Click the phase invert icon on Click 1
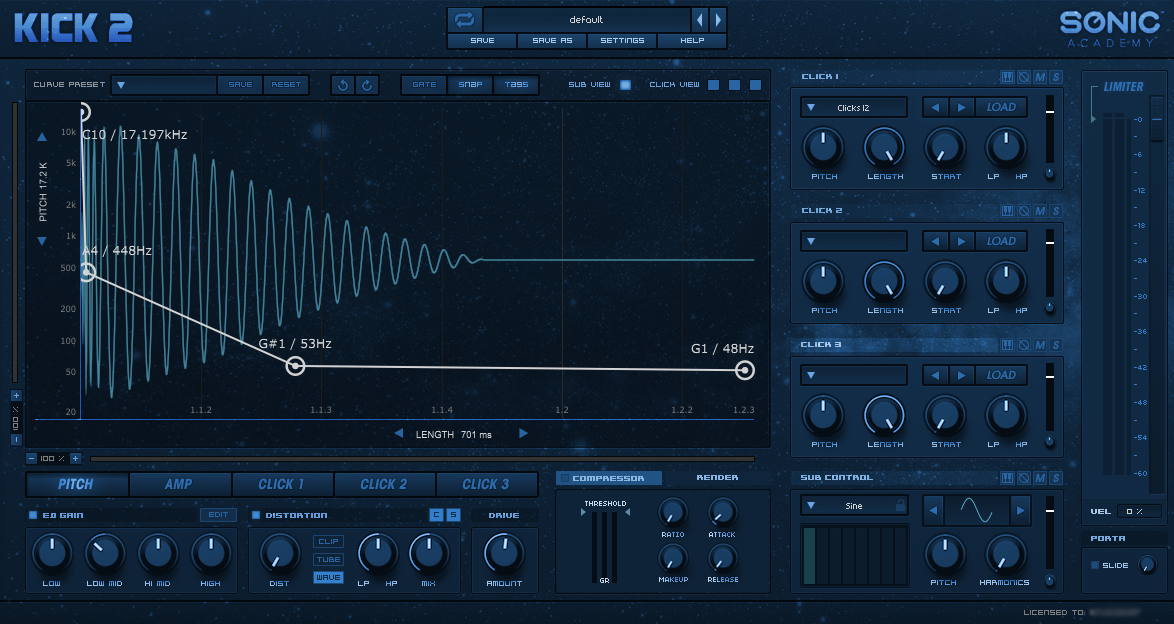1174x624 pixels. point(1024,77)
